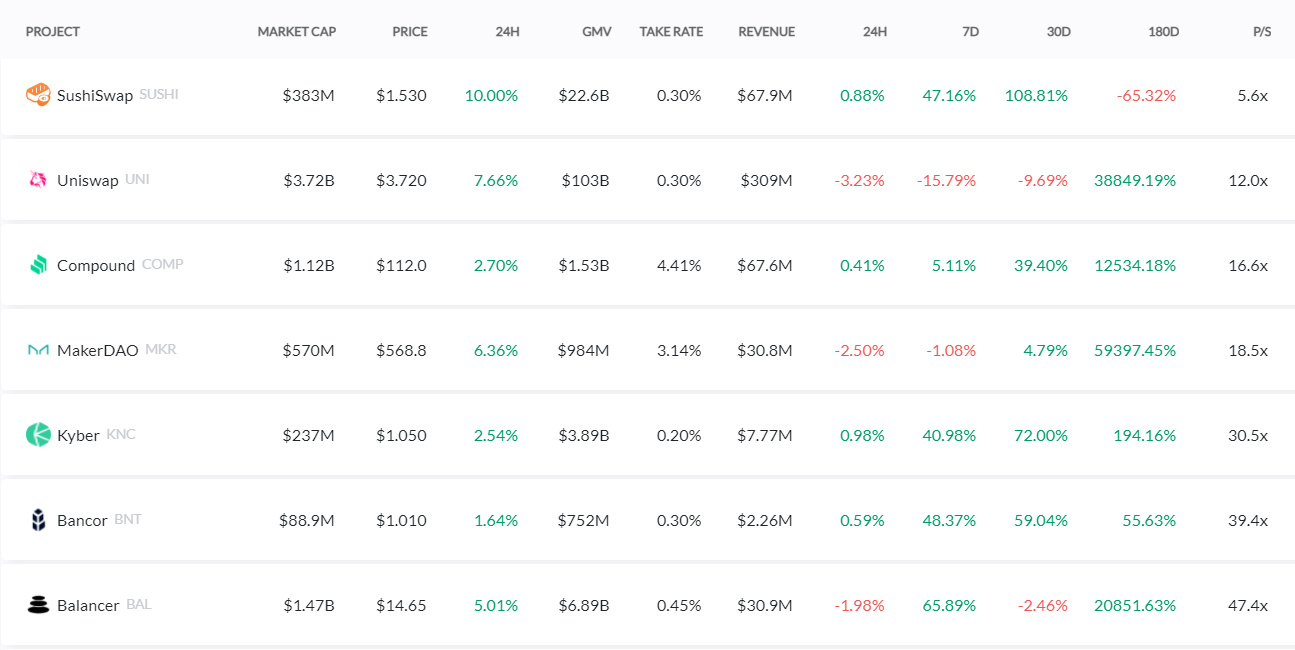Click the Uniswap unicorn logo icon
1295x650 pixels.
[x=38, y=180]
